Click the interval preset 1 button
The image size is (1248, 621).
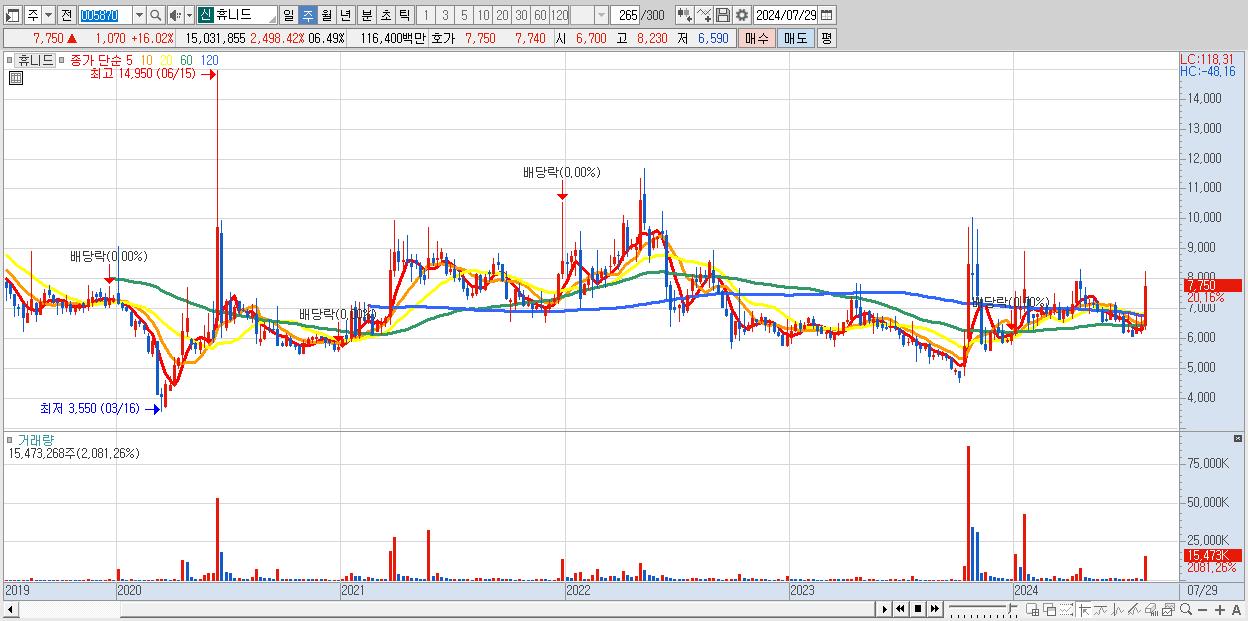pyautogui.click(x=426, y=15)
